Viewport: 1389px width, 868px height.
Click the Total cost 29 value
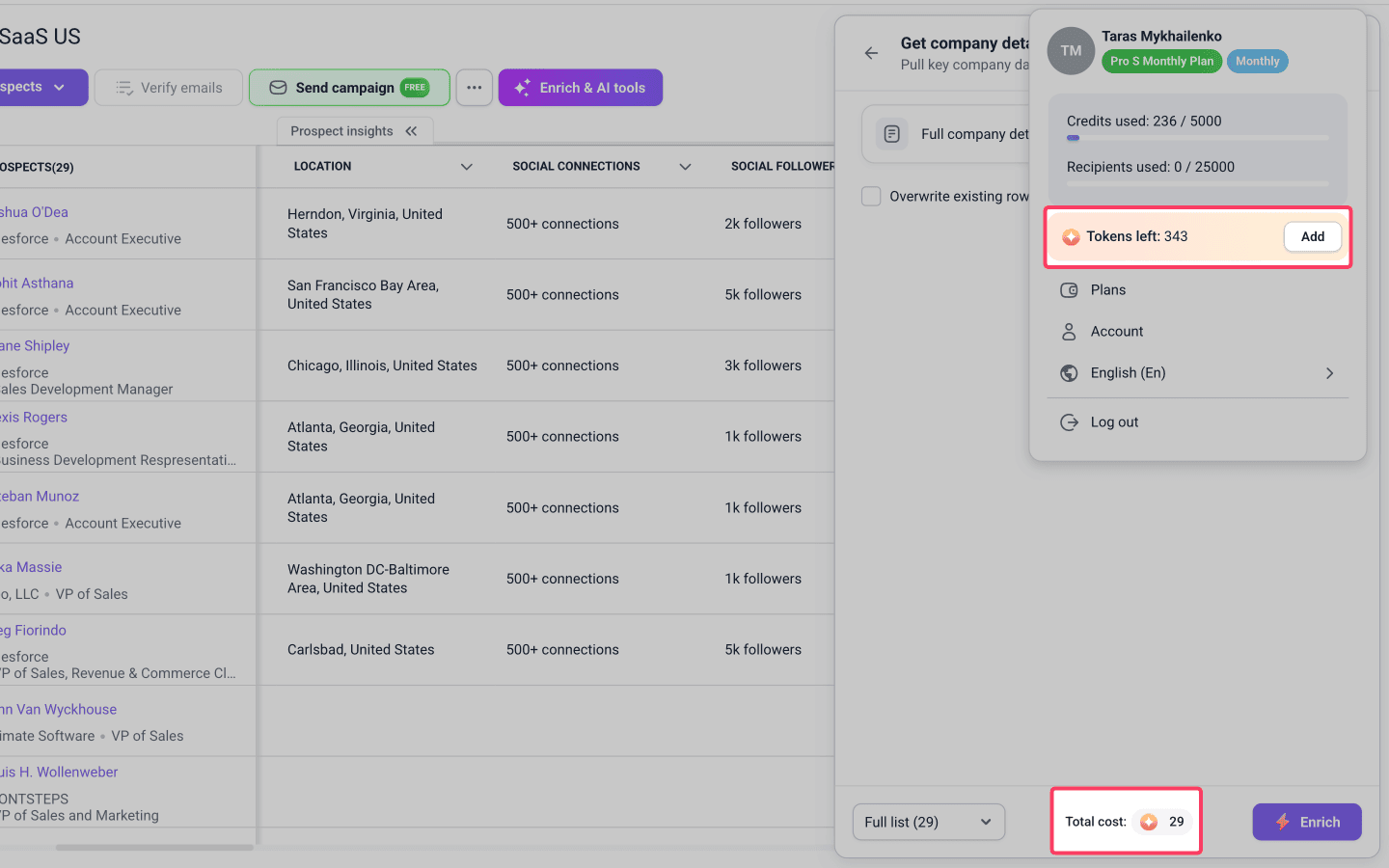(x=1176, y=822)
